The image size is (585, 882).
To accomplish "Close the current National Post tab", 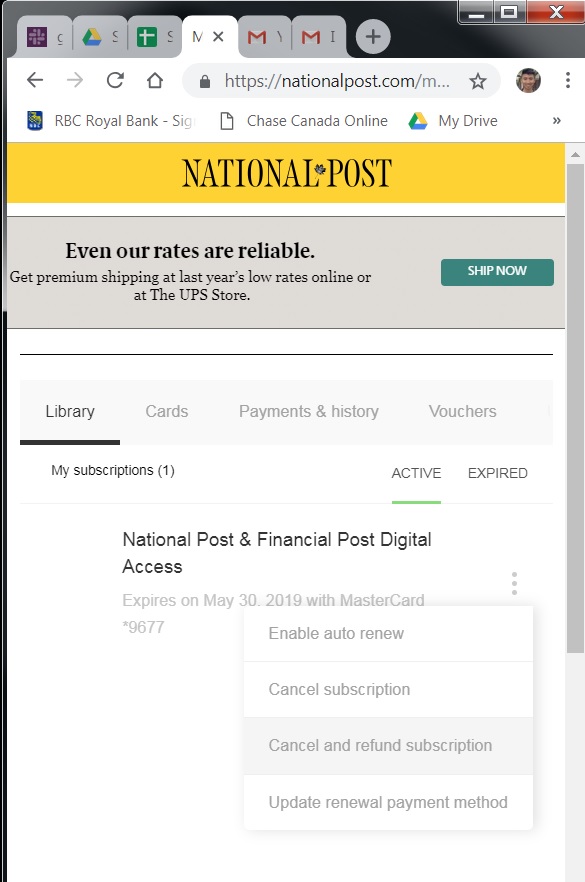I will coord(219,37).
